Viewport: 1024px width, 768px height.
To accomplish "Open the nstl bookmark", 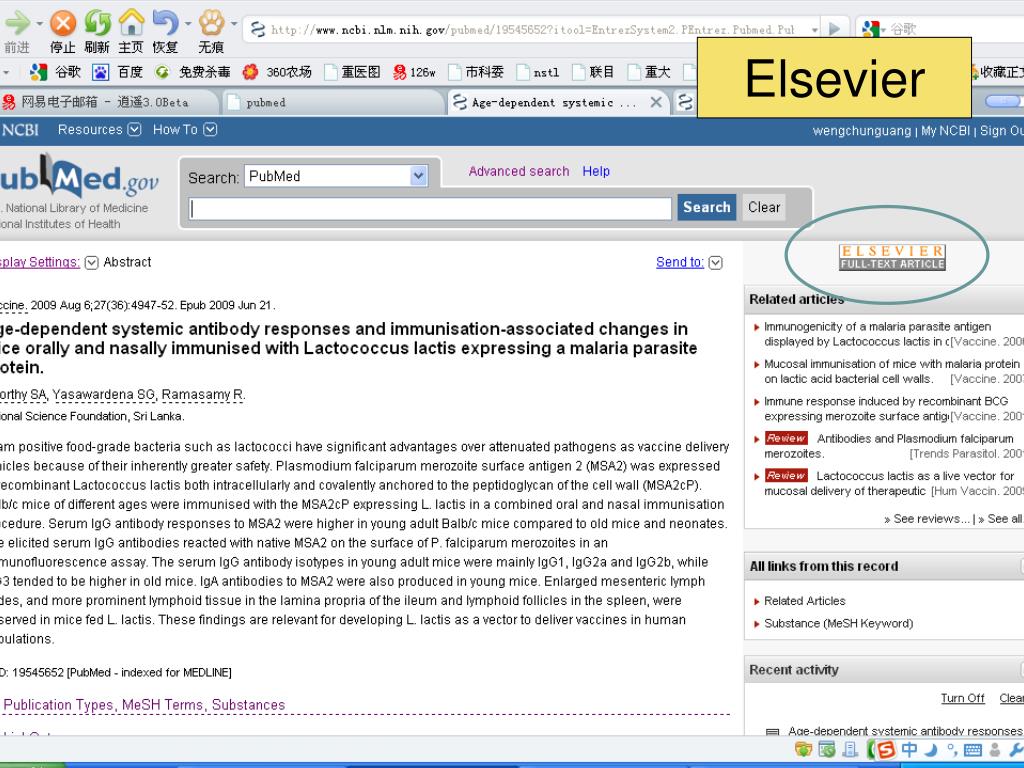I will (538, 72).
